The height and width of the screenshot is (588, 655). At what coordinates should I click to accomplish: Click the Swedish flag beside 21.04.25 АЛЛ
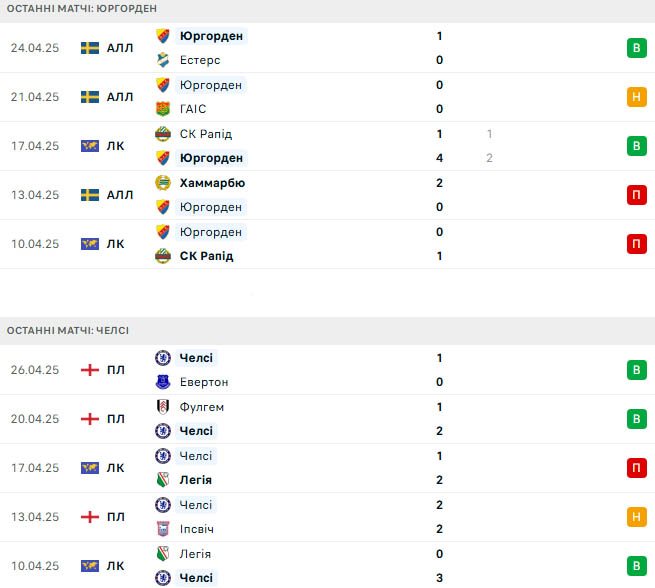(90, 97)
